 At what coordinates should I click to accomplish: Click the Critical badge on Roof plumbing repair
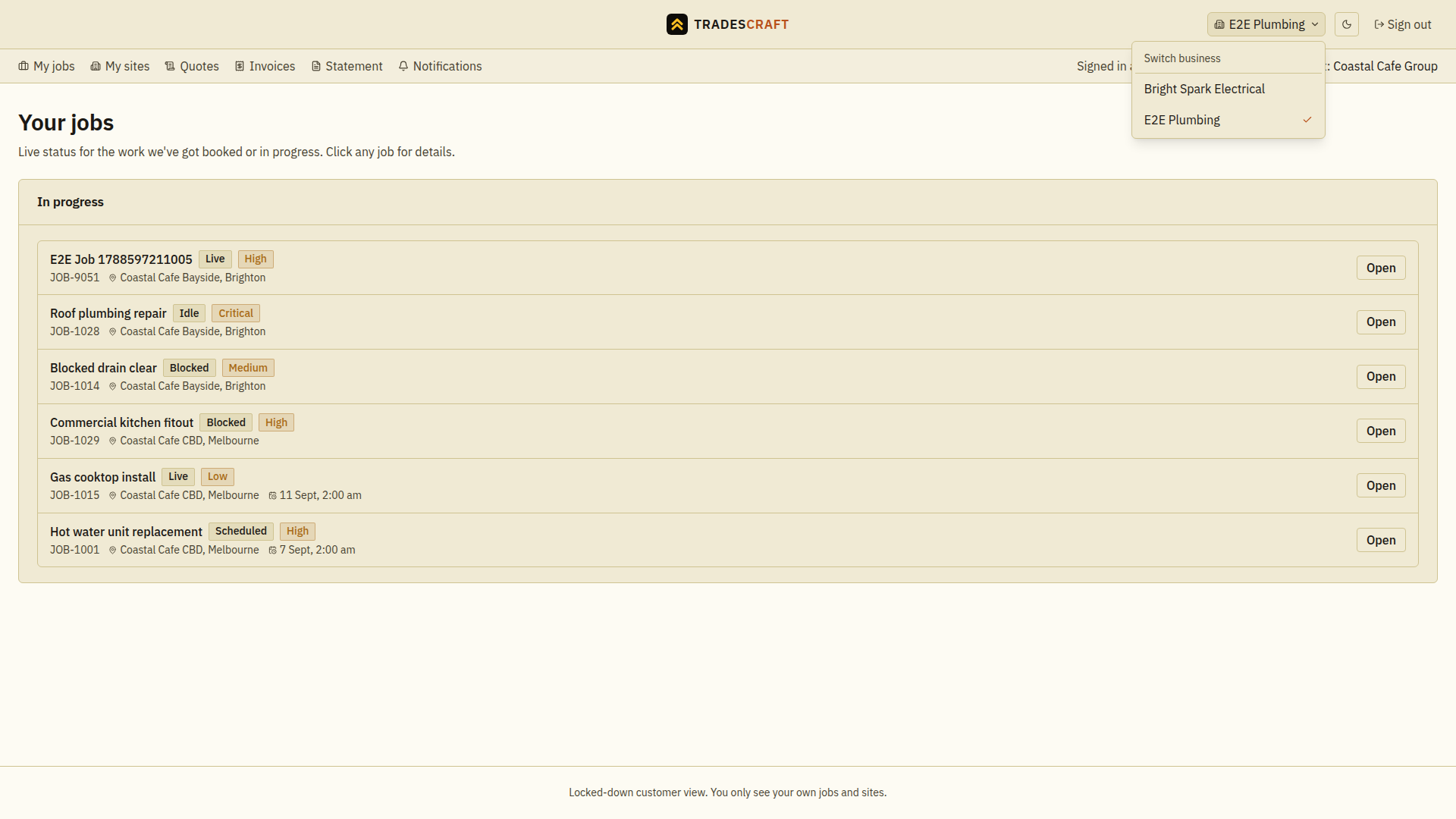click(236, 313)
